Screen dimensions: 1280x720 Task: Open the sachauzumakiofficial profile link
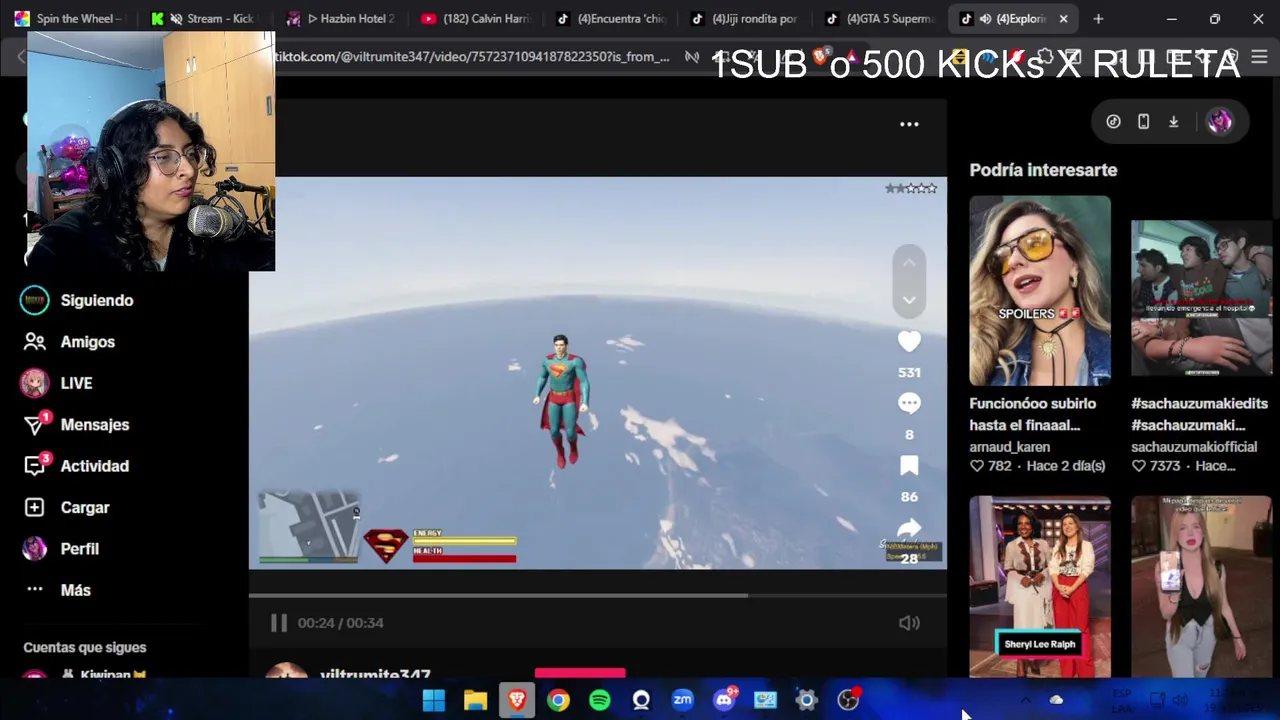click(1194, 447)
